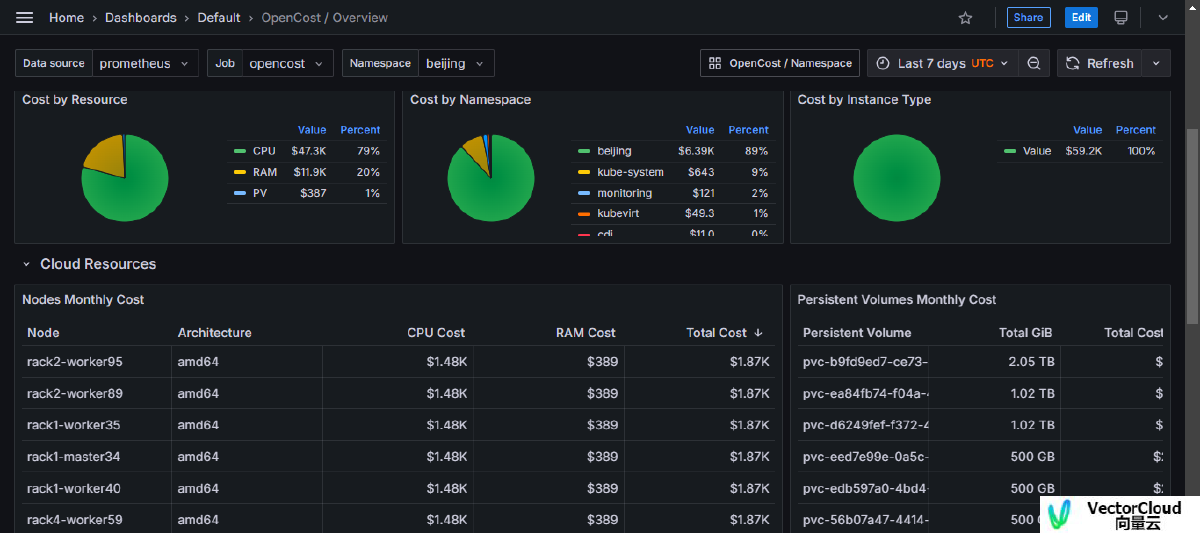Open the Default folder breadcrumb
1200x533 pixels.
[x=218, y=18]
